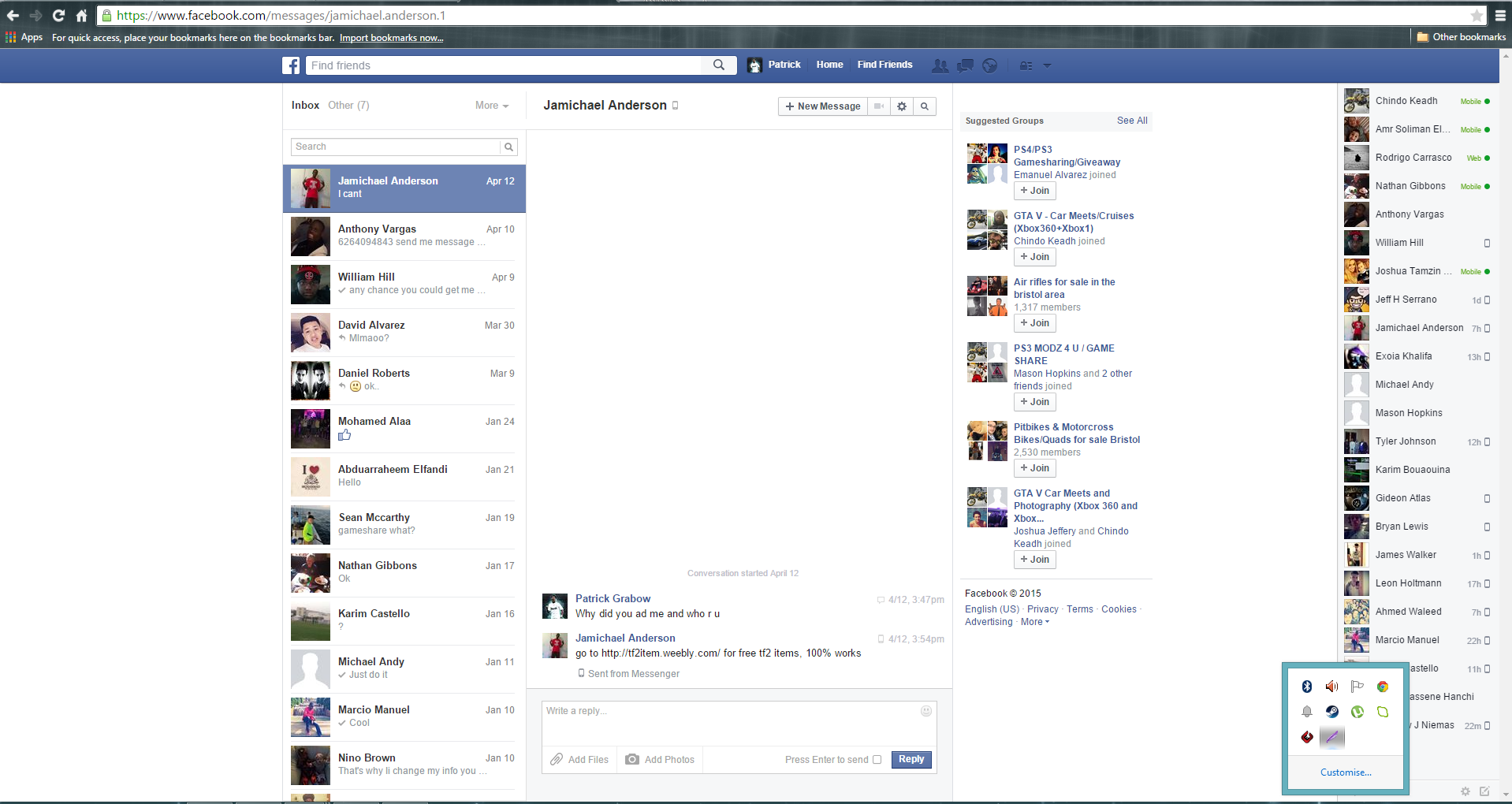1512x804 pixels.
Task: Click search-in-conversation magnifier icon
Action: (925, 106)
